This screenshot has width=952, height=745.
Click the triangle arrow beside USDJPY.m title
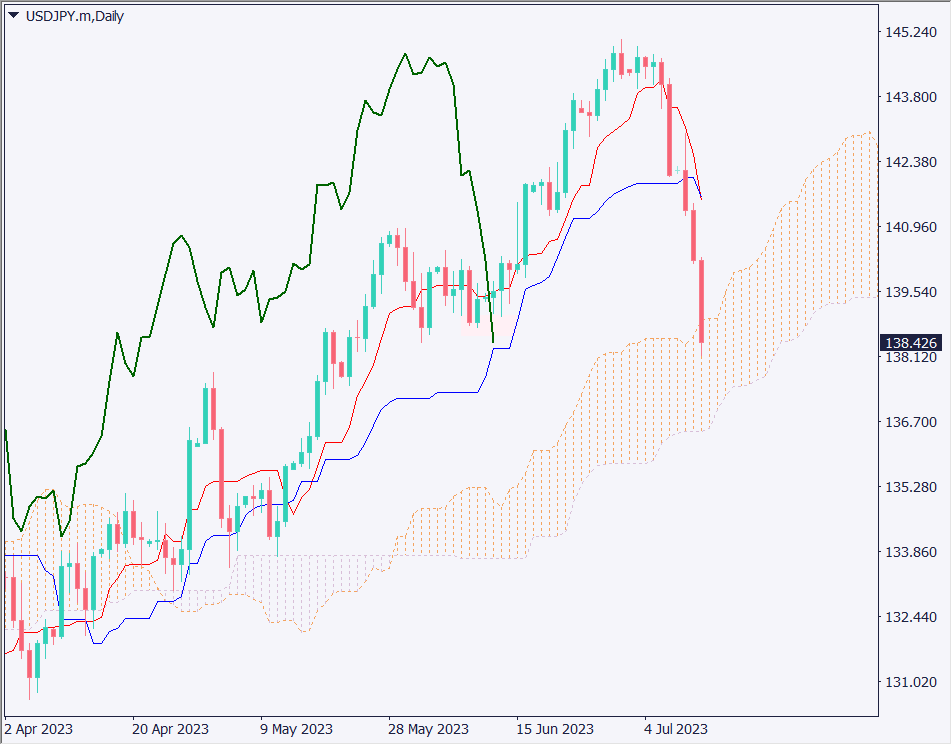(x=13, y=15)
